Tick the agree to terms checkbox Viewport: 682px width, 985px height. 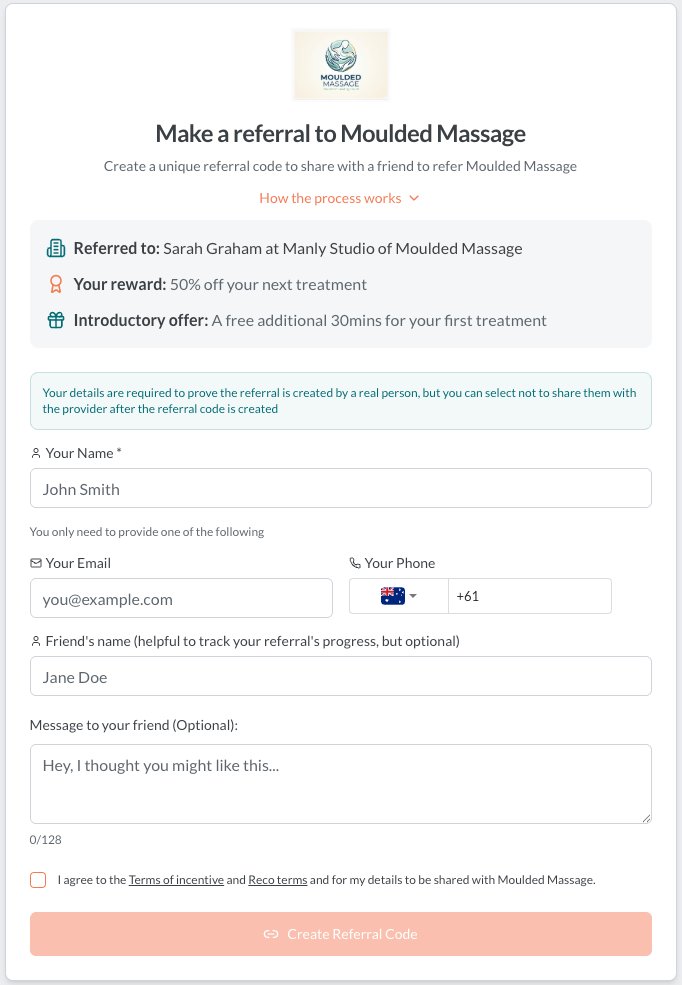pyautogui.click(x=38, y=879)
